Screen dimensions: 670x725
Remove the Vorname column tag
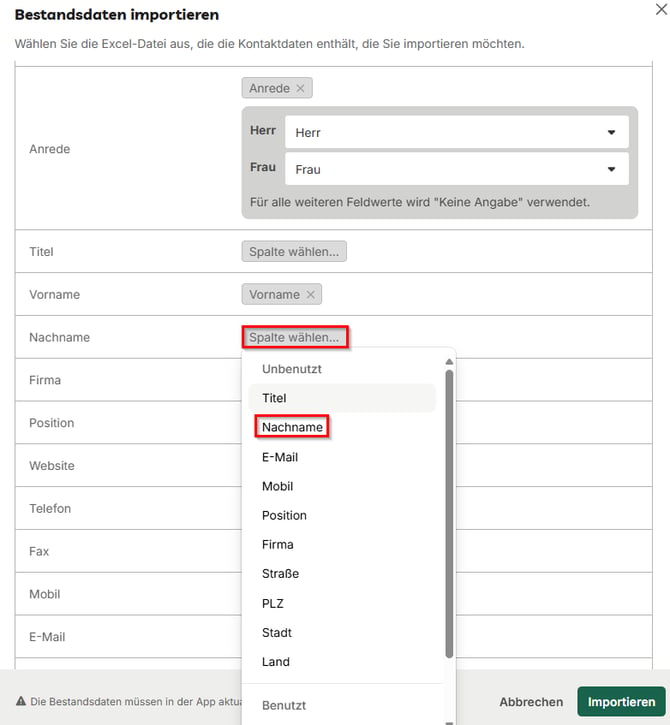pos(310,295)
